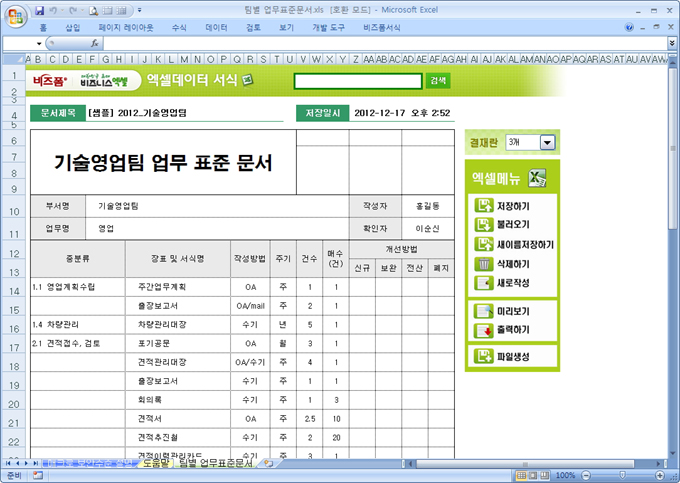Click the 출력하기 print button
Screen dimensions: 680x483
coord(503,330)
